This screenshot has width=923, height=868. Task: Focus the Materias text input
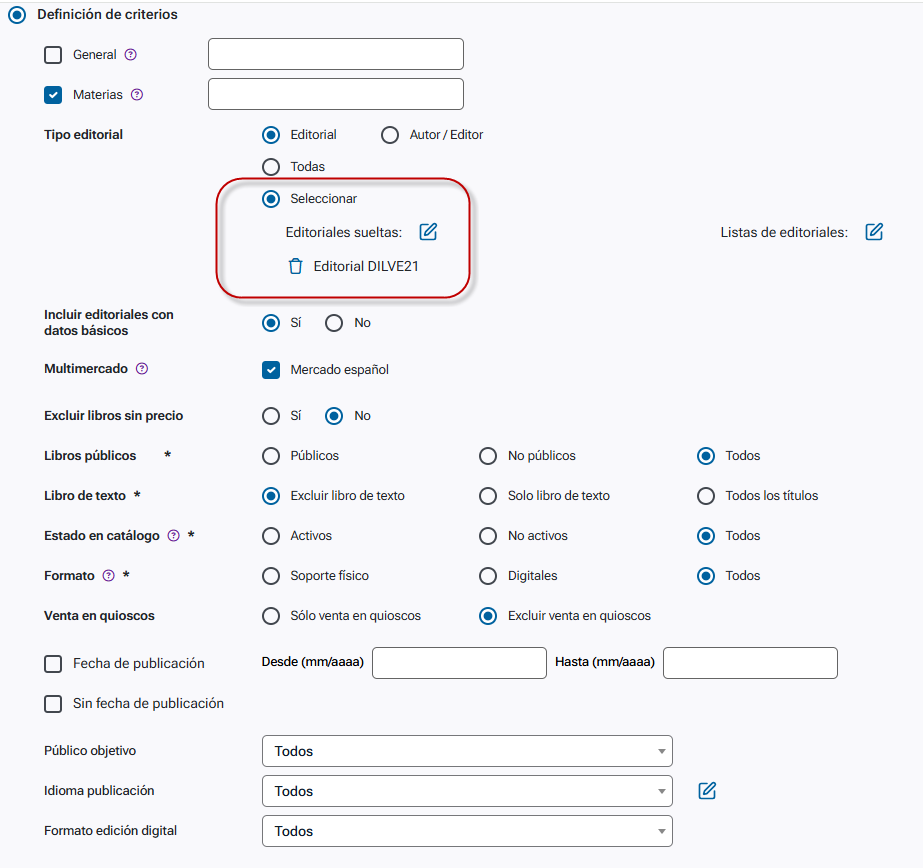tap(336, 94)
